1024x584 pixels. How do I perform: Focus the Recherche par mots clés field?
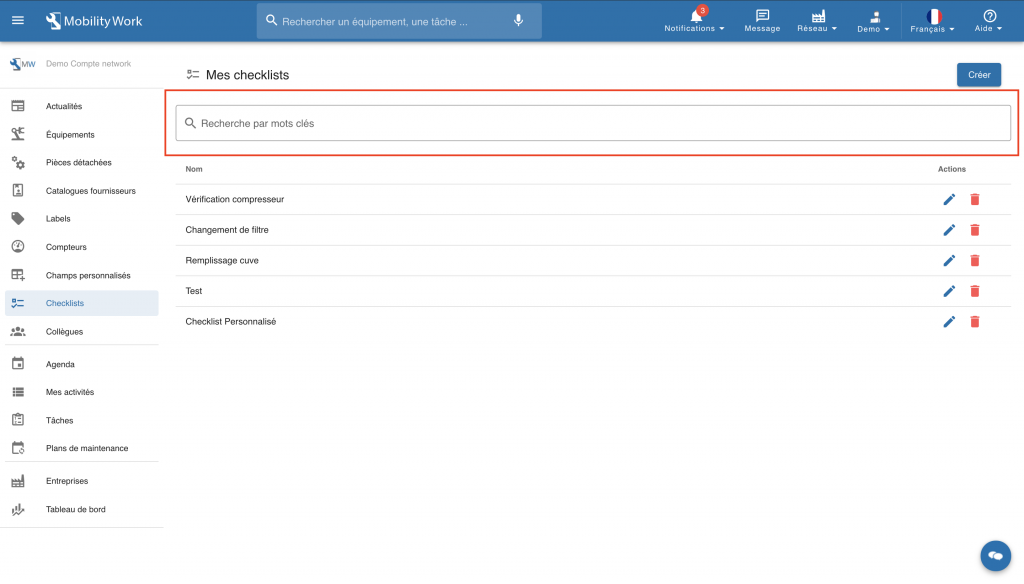(593, 123)
